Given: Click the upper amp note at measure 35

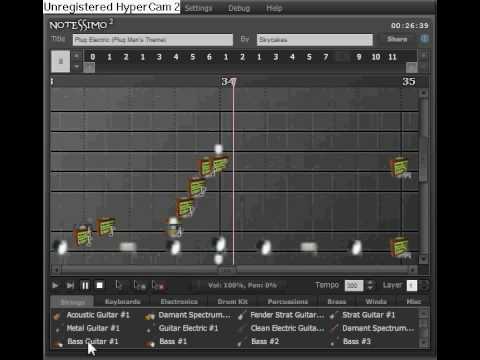Looking at the screenshot, I should (400, 168).
